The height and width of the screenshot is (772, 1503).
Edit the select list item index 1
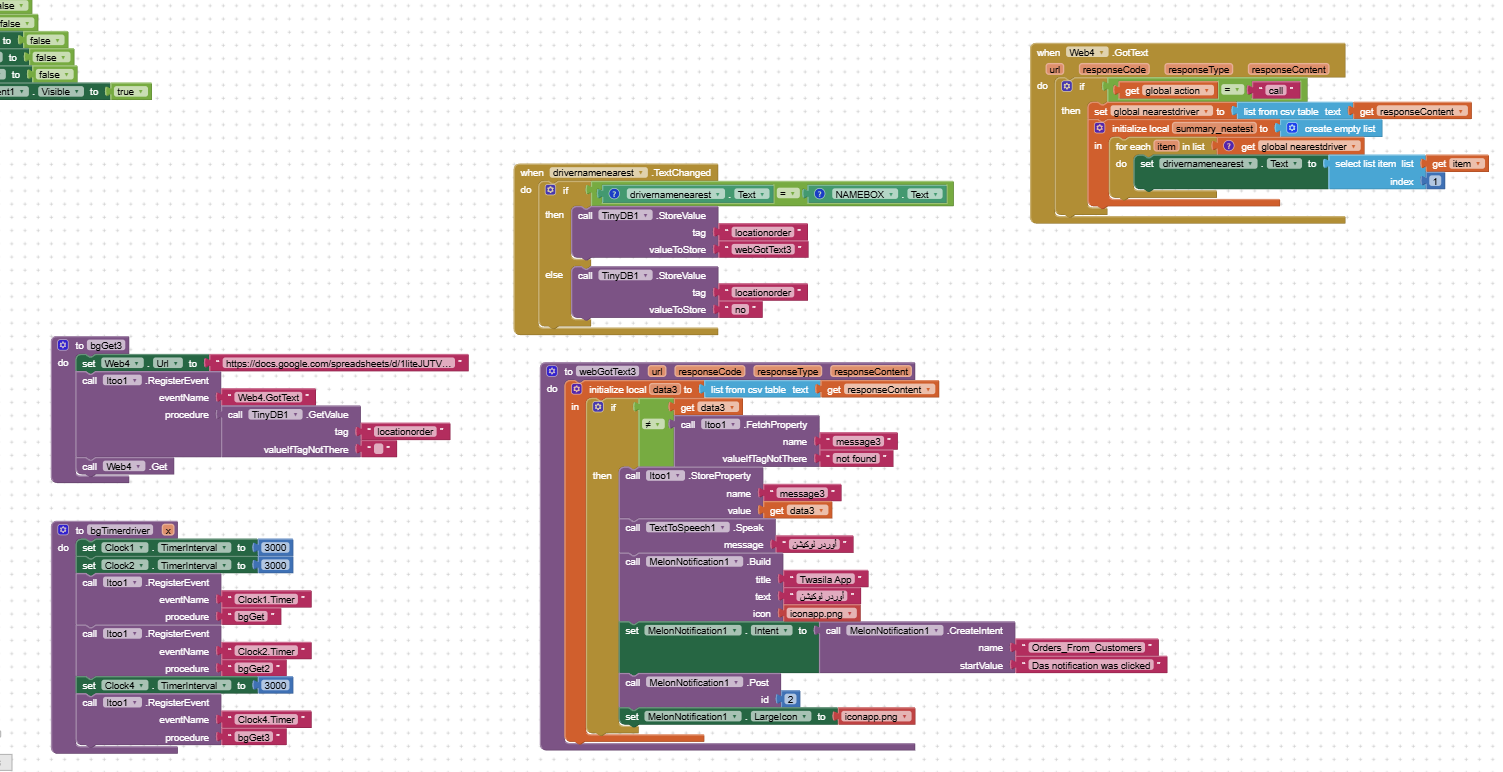[1435, 181]
